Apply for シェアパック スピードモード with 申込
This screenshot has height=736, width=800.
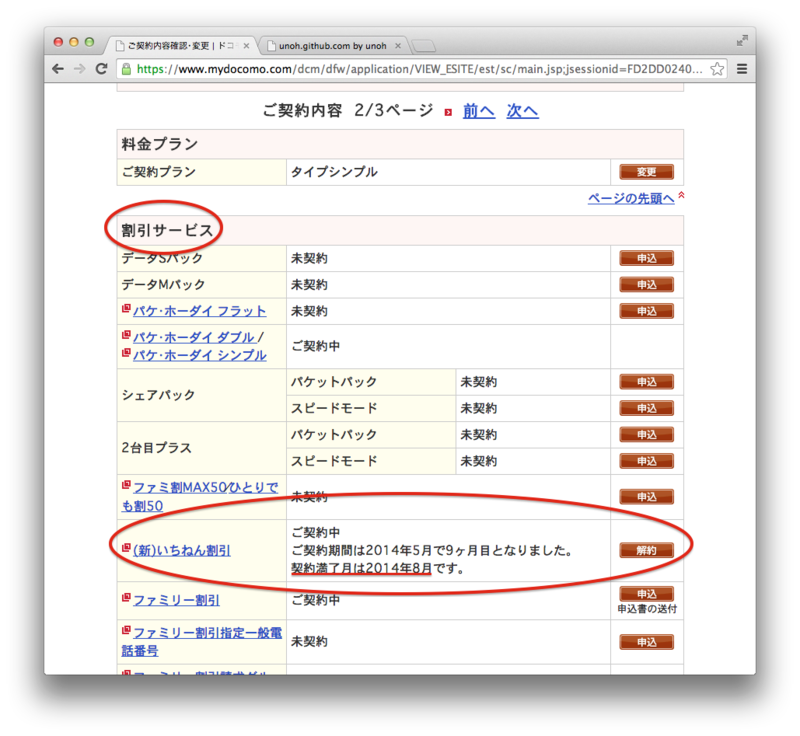click(x=646, y=408)
